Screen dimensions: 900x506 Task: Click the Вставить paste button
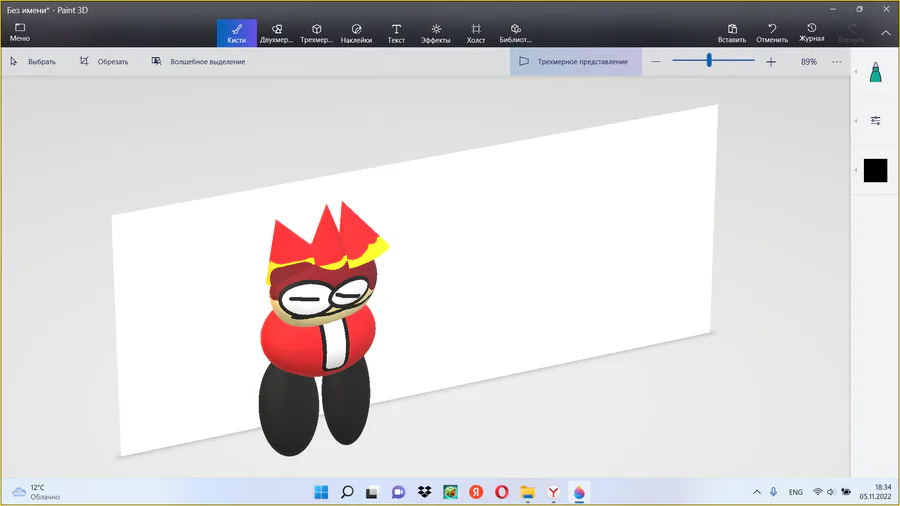(x=732, y=33)
